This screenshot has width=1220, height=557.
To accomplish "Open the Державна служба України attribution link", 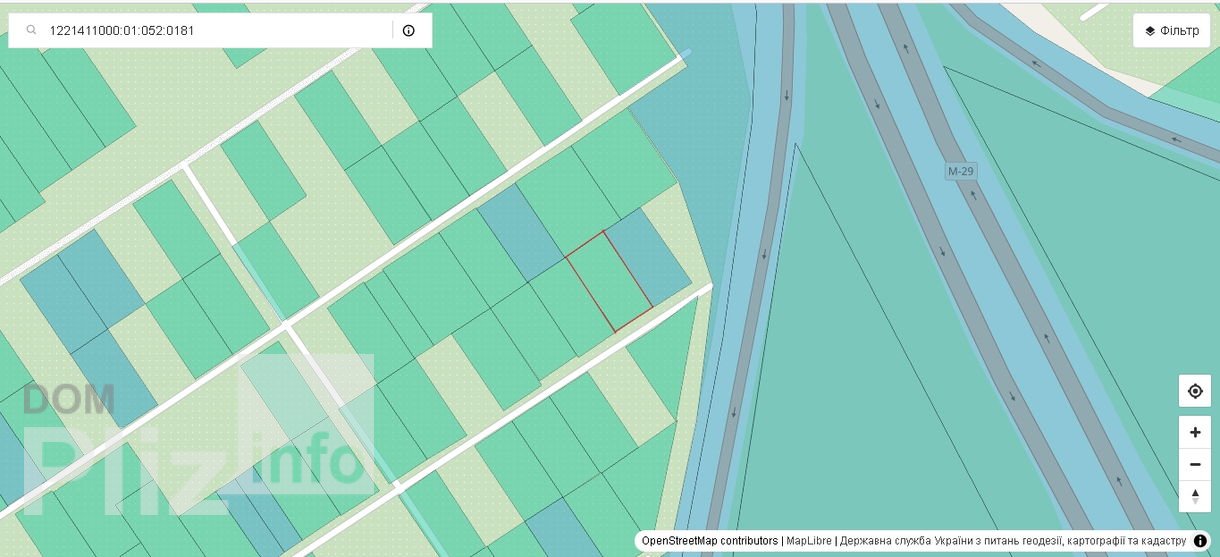I will point(1012,541).
